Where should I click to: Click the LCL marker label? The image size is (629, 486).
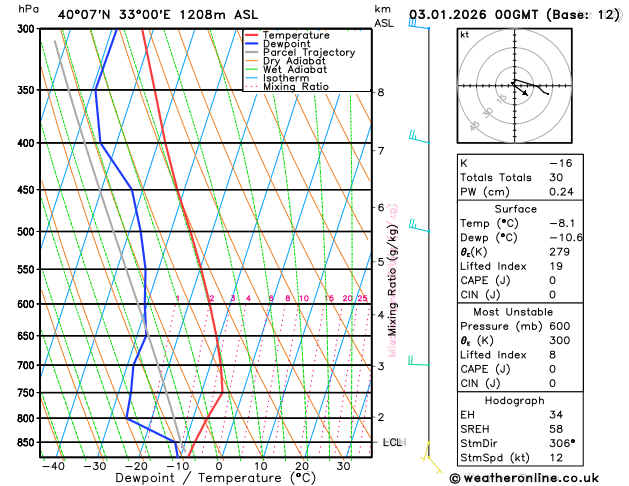[x=392, y=442]
